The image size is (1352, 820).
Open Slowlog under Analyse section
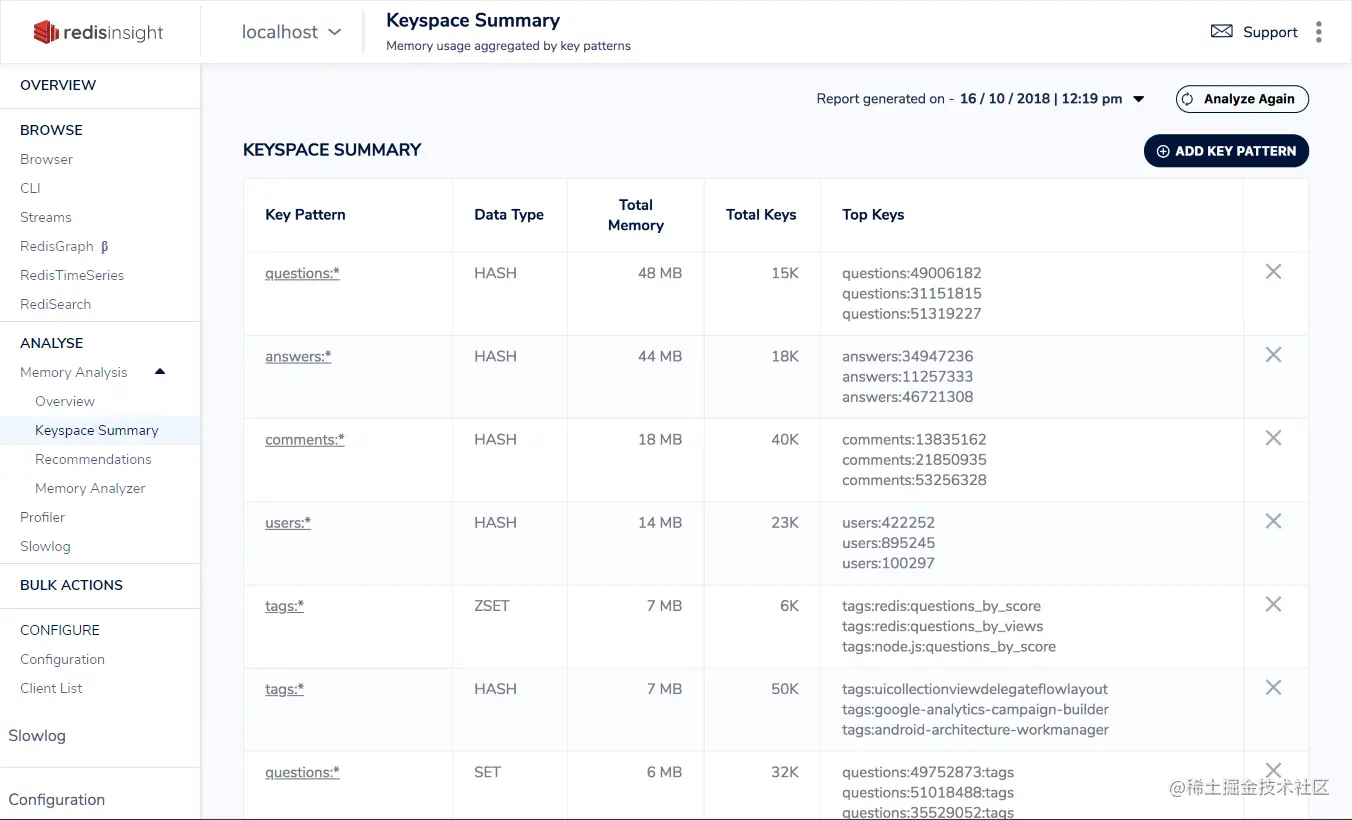(x=45, y=546)
